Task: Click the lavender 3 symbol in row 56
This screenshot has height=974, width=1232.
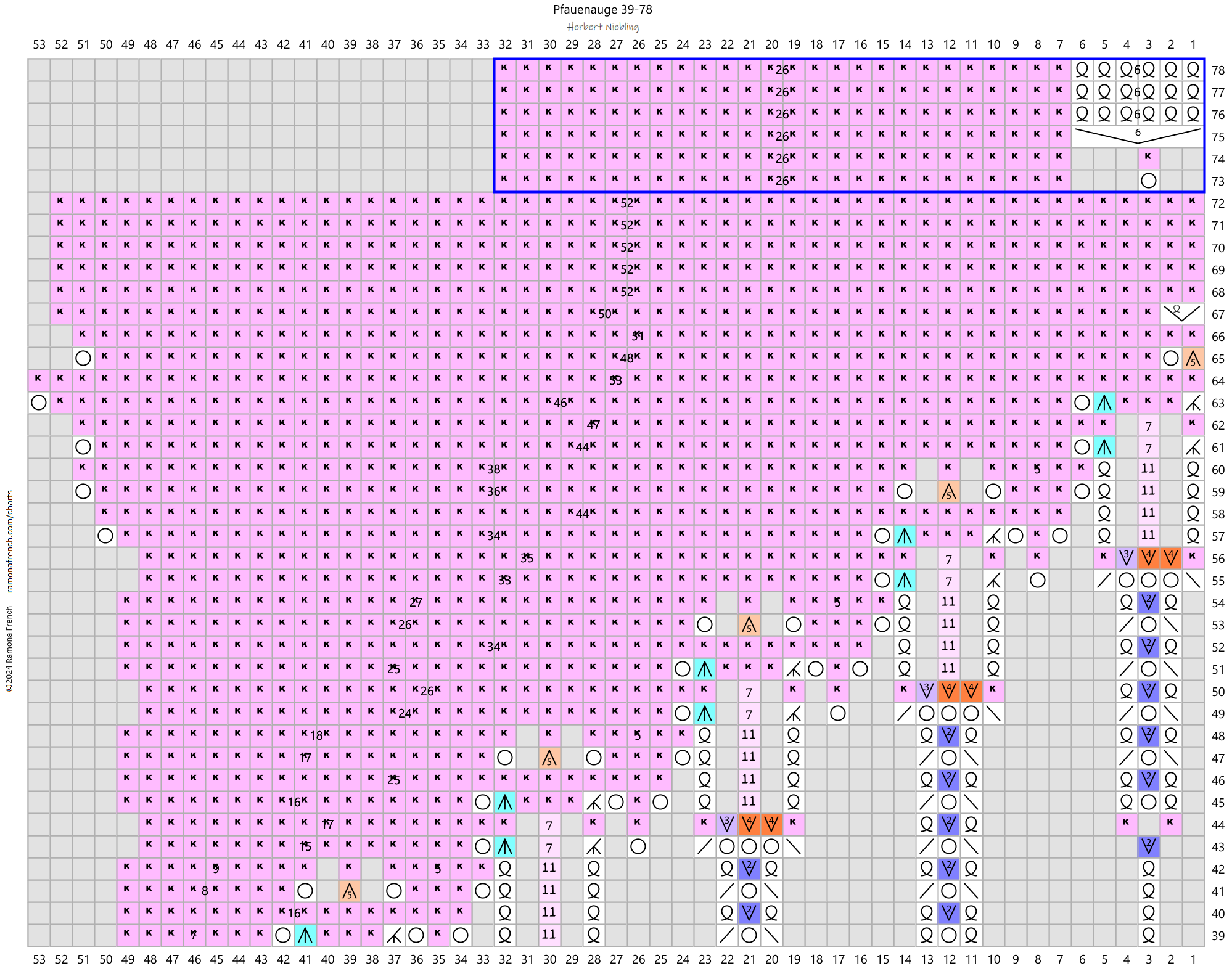Action: pos(1126,559)
